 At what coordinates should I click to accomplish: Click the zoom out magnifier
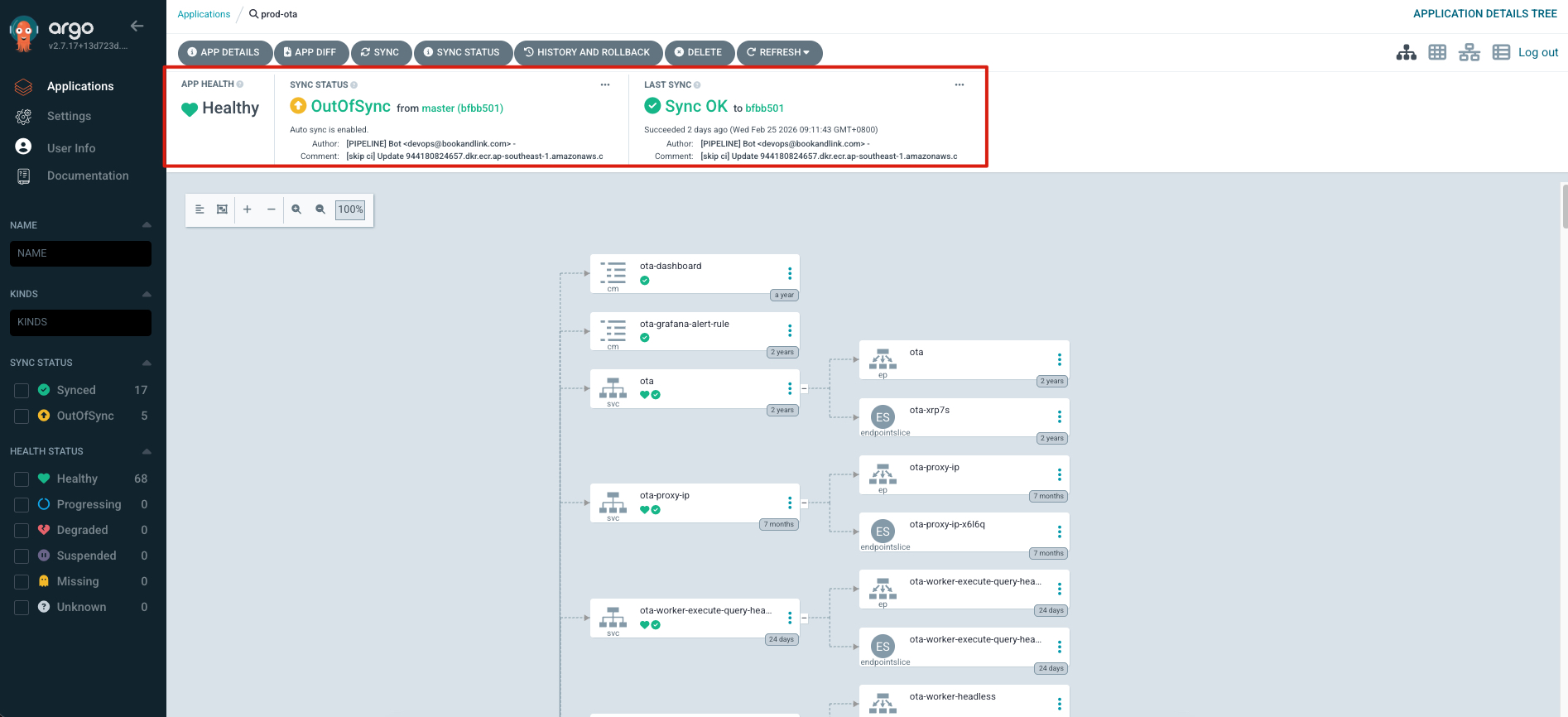(x=320, y=209)
